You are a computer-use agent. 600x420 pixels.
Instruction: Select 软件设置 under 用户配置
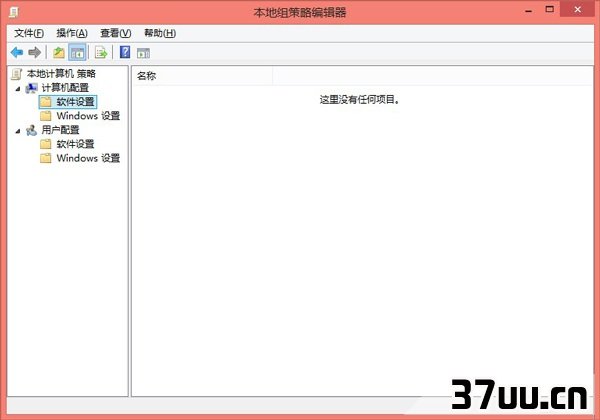click(x=75, y=144)
